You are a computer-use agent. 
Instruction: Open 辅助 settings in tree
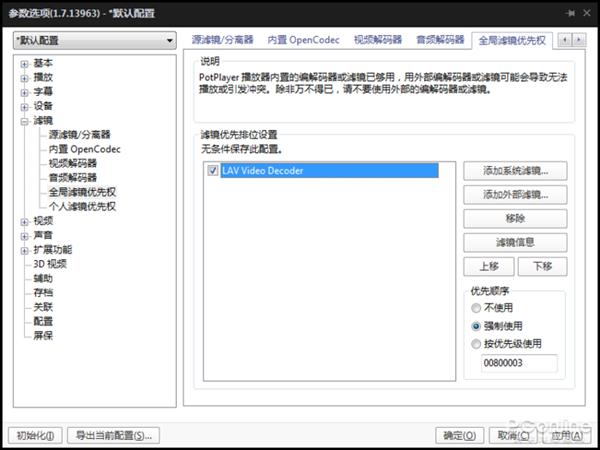tap(43, 278)
